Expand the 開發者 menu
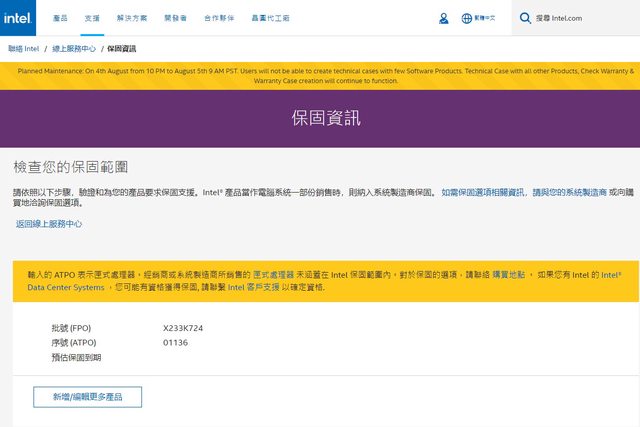Screen dimensions: 640x427 176,18
